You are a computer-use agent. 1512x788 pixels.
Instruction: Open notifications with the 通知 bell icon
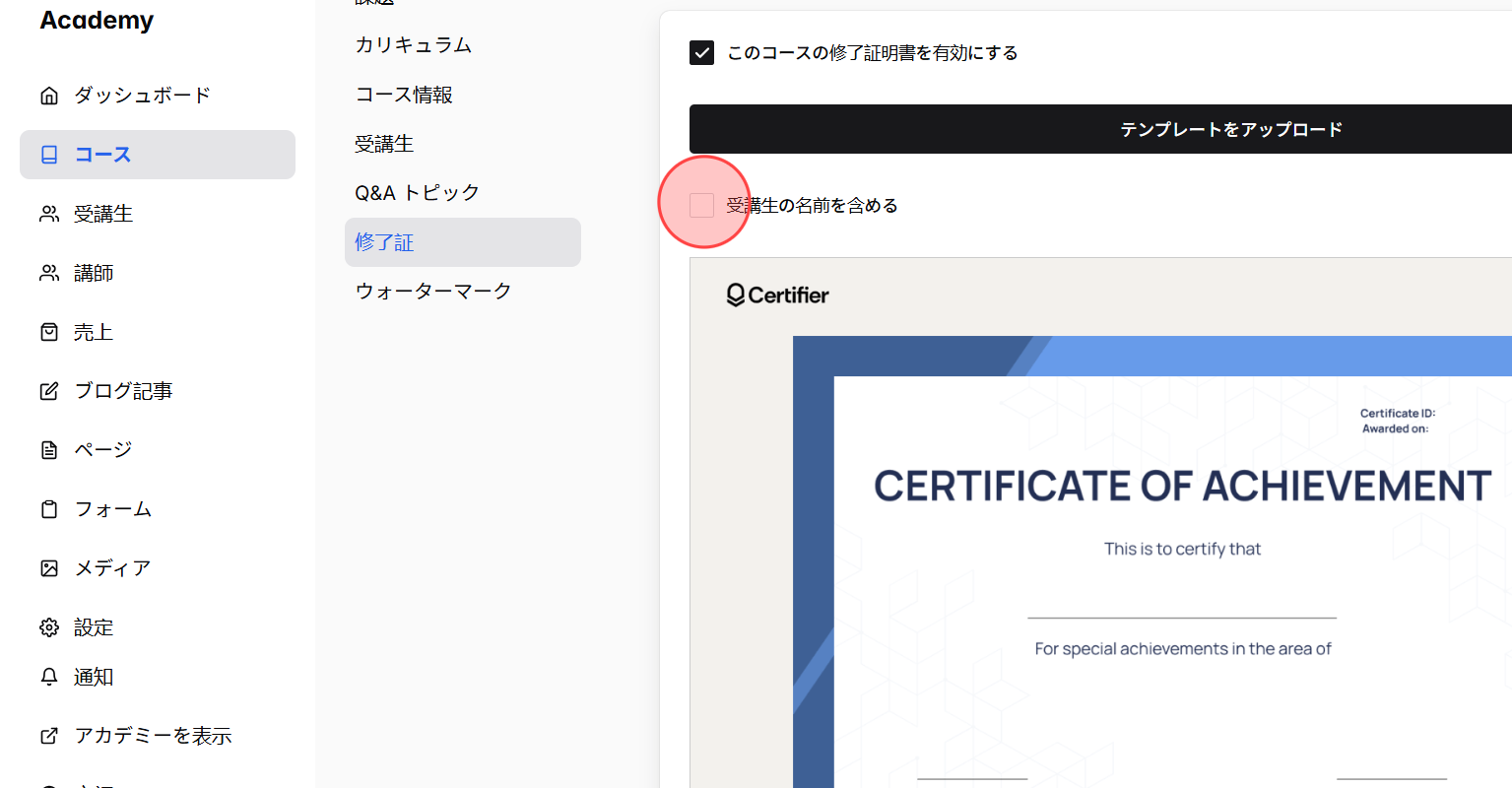point(48,676)
